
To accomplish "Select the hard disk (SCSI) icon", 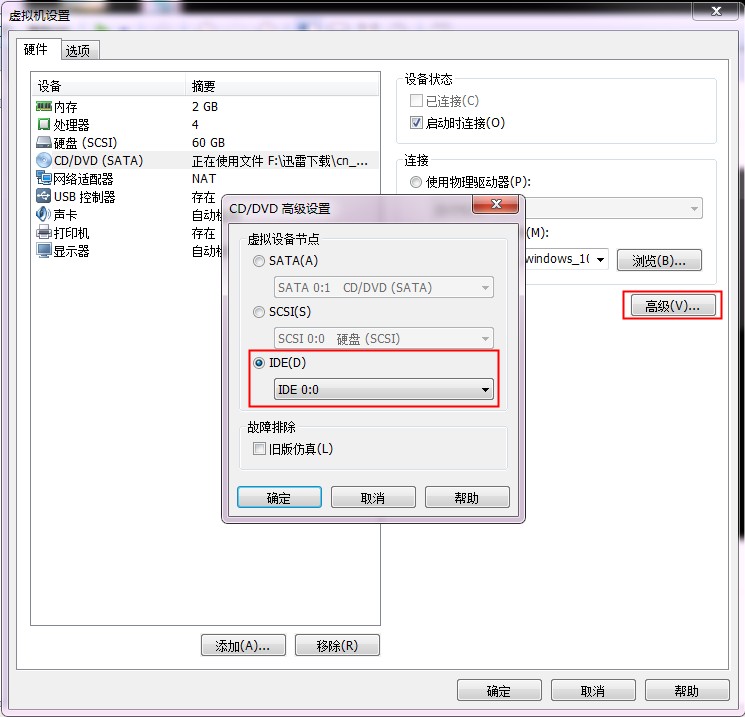I will click(x=43, y=143).
